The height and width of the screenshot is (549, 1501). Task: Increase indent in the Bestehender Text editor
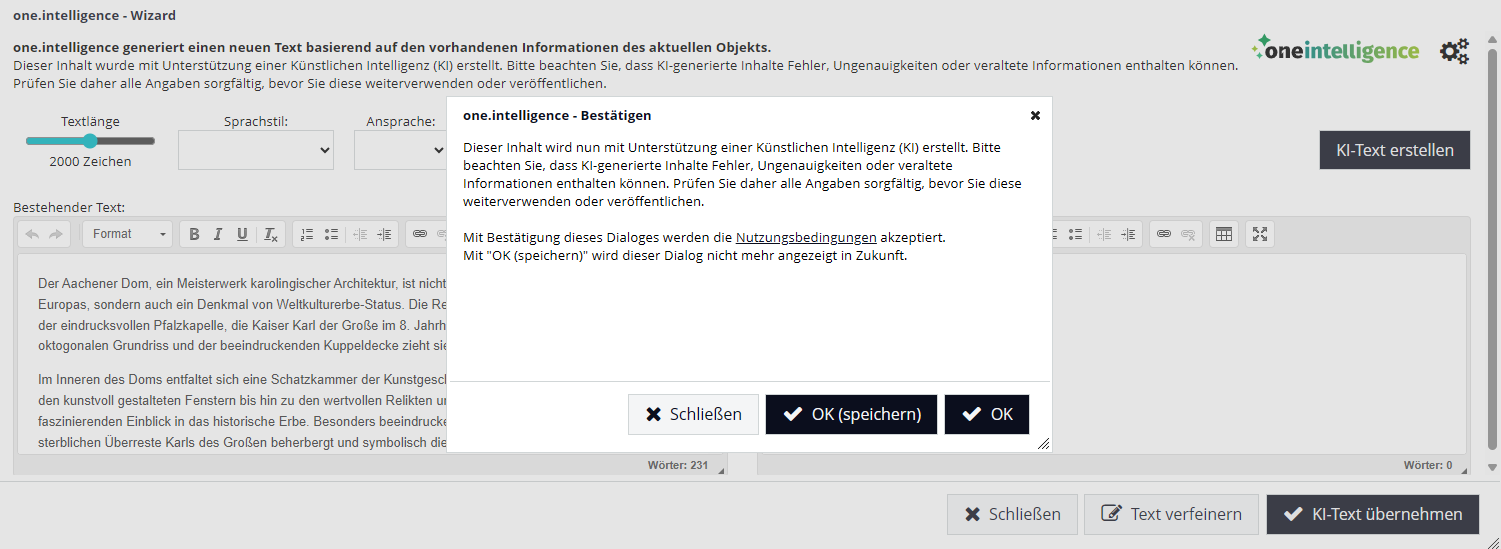384,234
